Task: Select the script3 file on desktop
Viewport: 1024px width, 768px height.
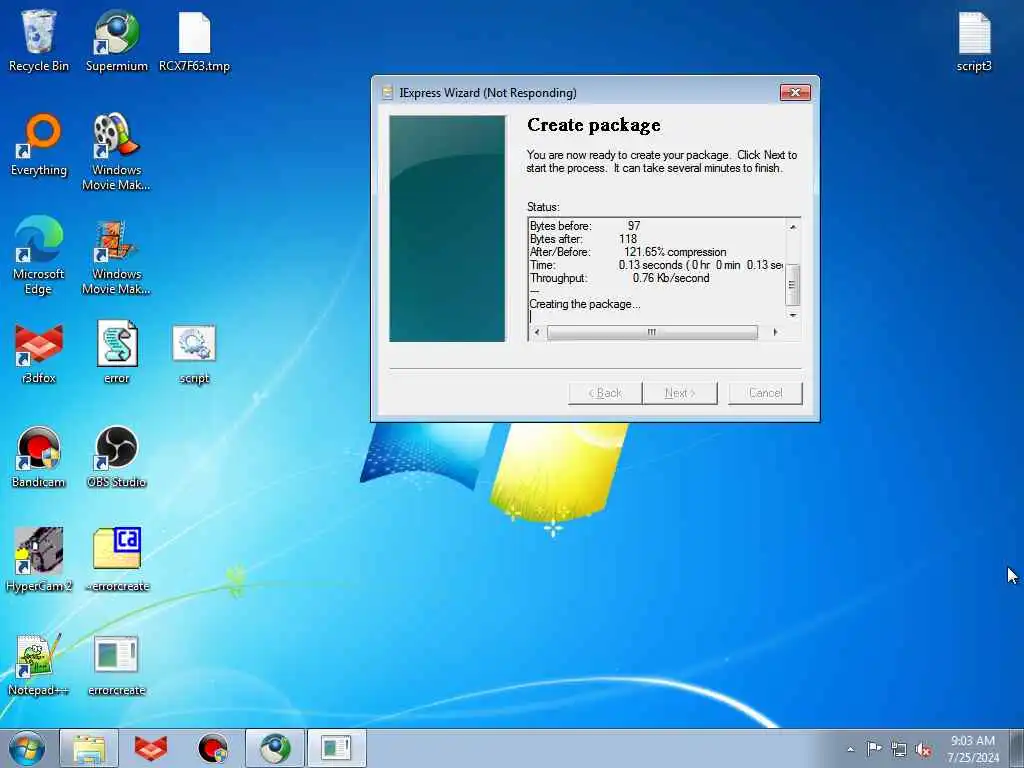Action: tap(974, 40)
